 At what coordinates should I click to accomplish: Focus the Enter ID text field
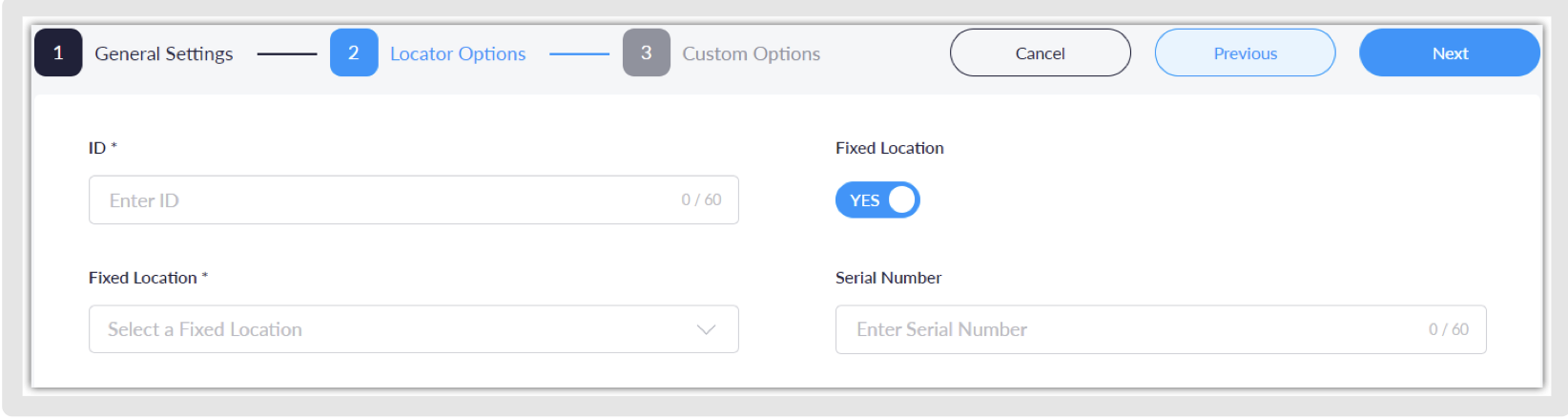tap(382, 200)
